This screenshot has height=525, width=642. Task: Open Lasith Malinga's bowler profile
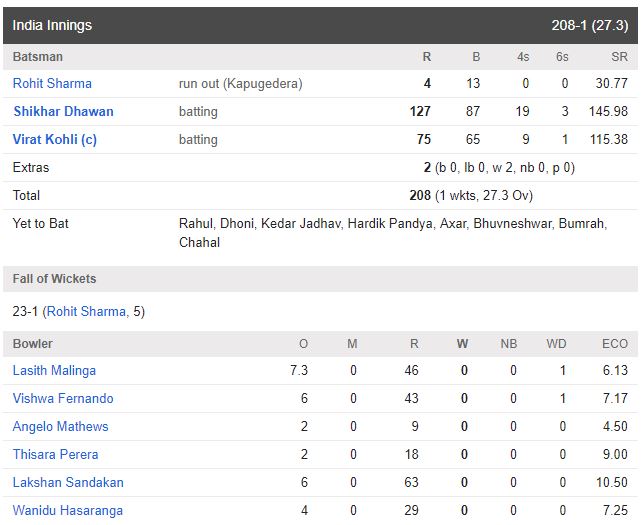point(54,371)
